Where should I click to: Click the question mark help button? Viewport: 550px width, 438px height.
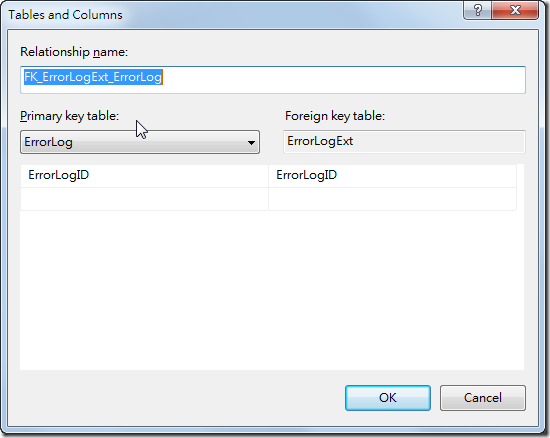click(477, 10)
